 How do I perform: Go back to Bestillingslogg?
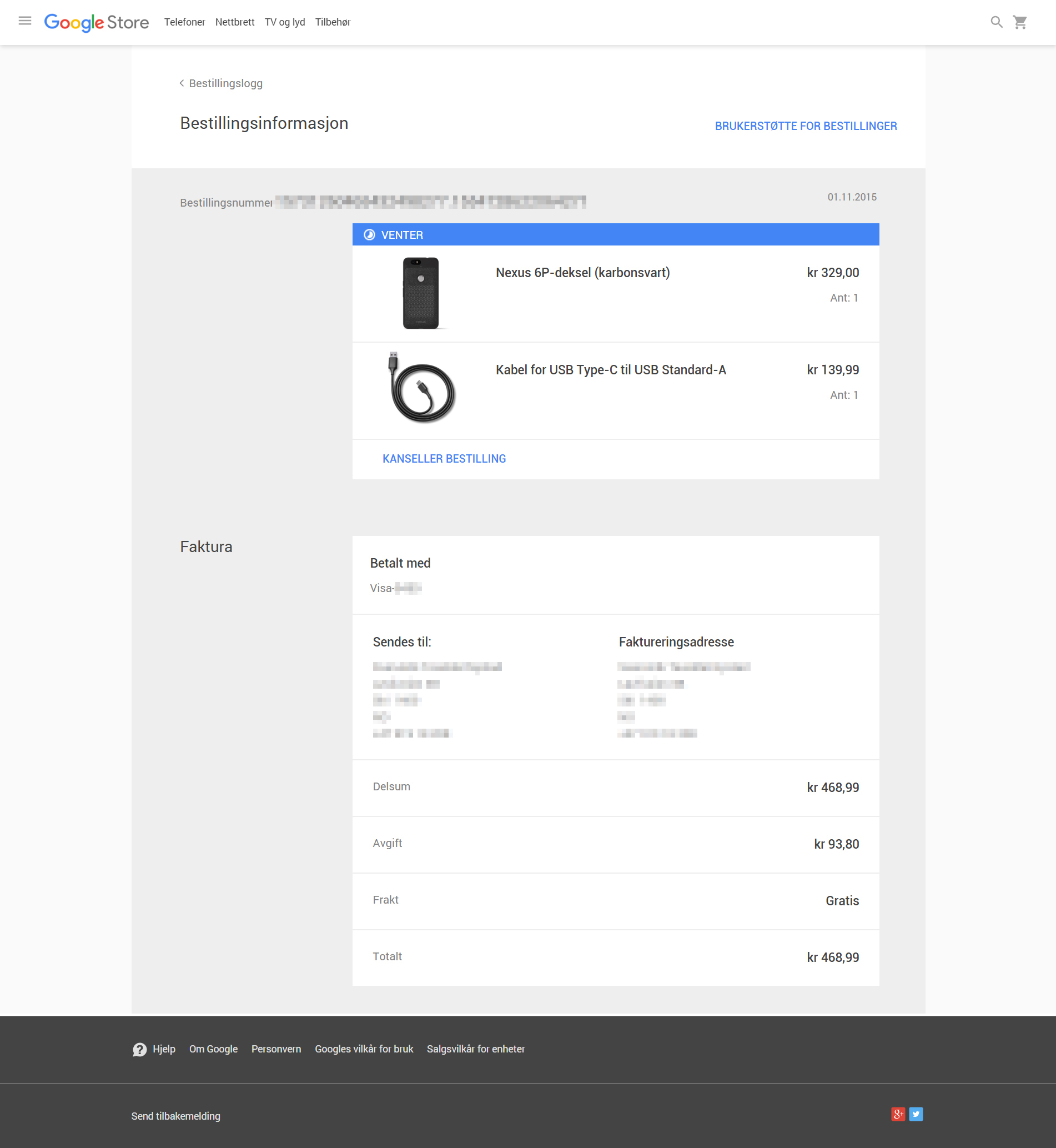click(226, 83)
